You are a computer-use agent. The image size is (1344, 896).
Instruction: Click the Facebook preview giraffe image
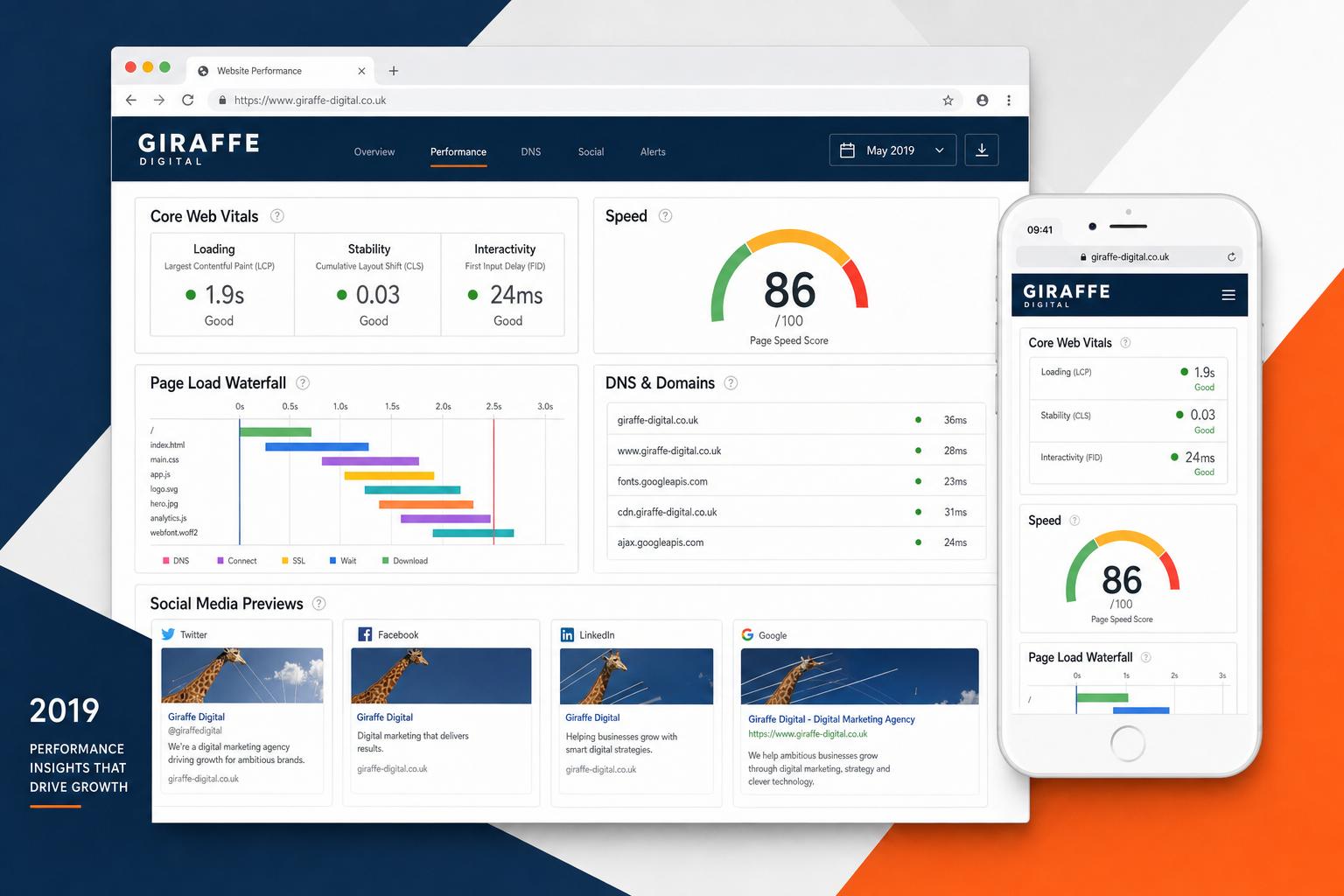tap(441, 675)
